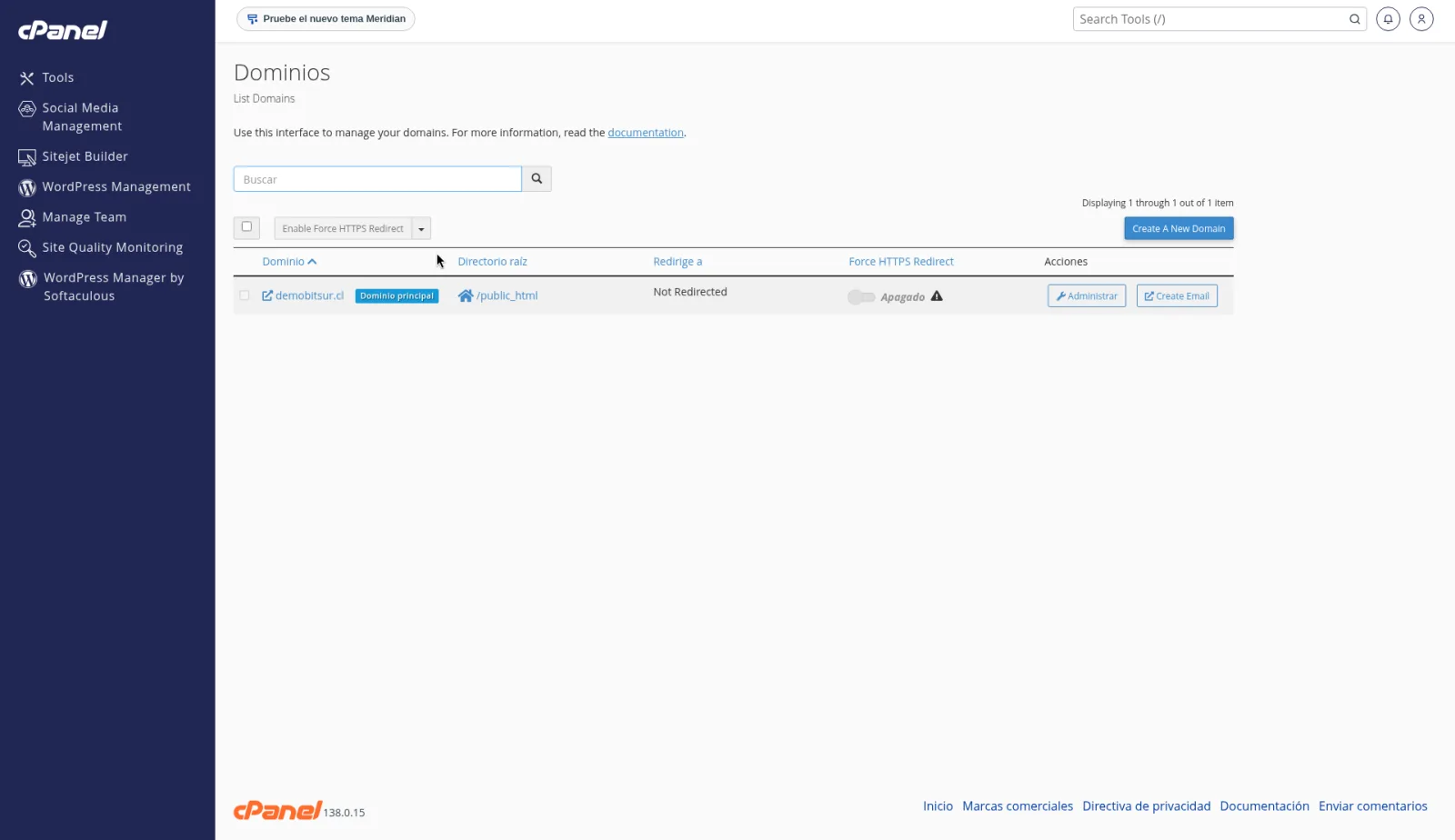
Task: Sort by Redirige a column
Action: click(x=677, y=262)
